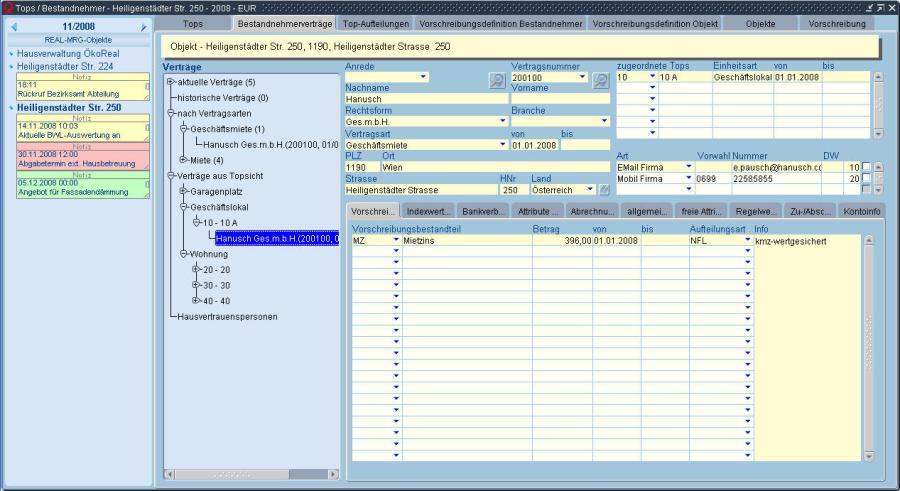Switch to the Tops tab
The image size is (900, 491).
(193, 24)
